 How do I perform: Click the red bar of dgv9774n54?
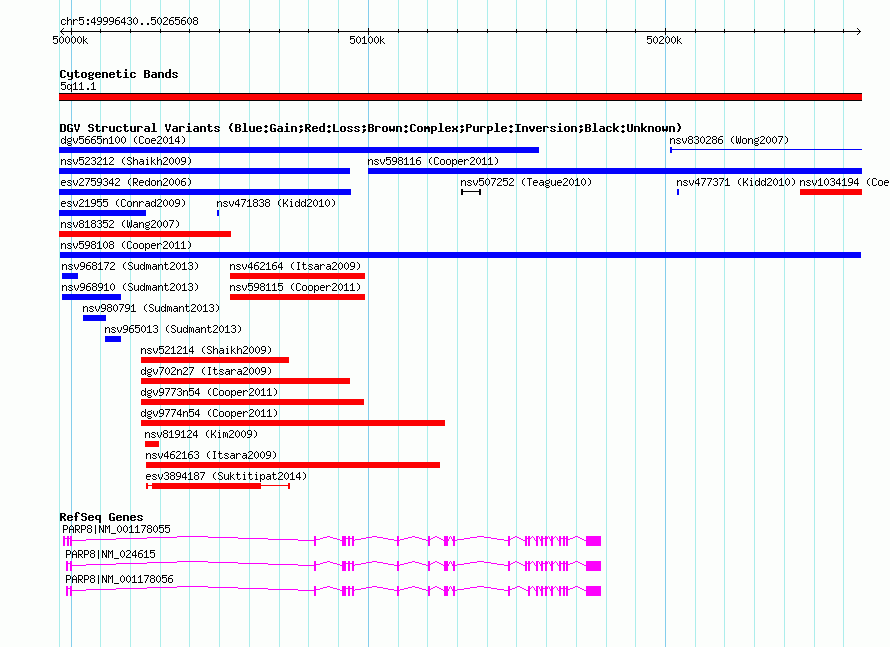[293, 423]
